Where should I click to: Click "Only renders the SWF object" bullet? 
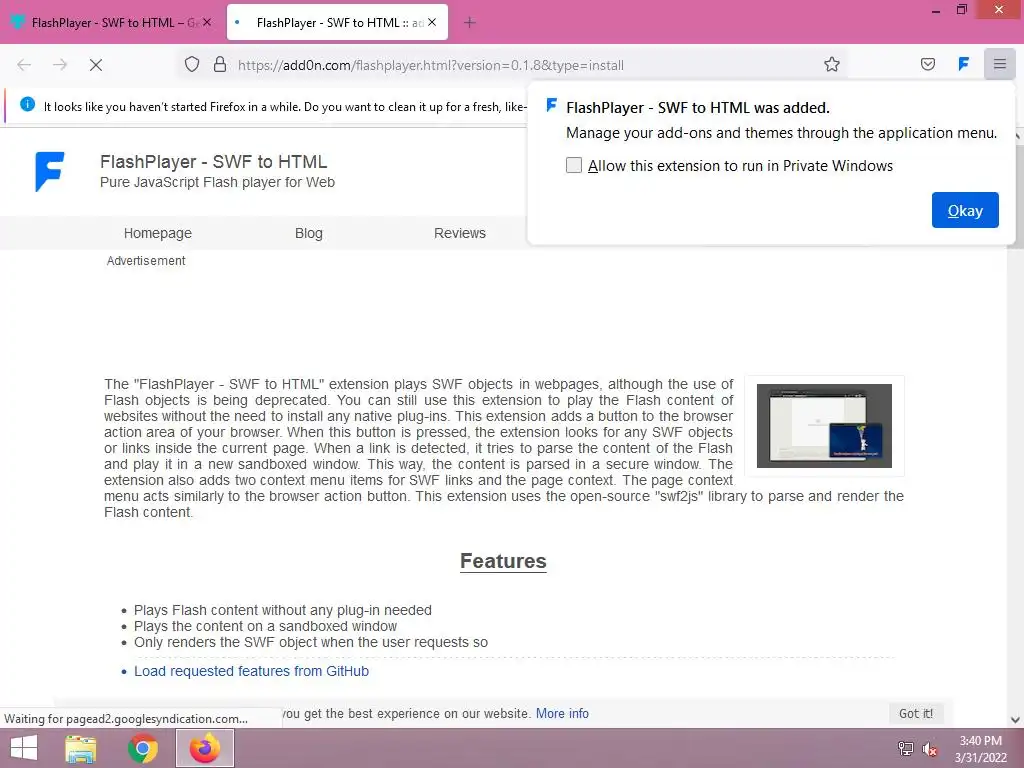[x=311, y=642]
